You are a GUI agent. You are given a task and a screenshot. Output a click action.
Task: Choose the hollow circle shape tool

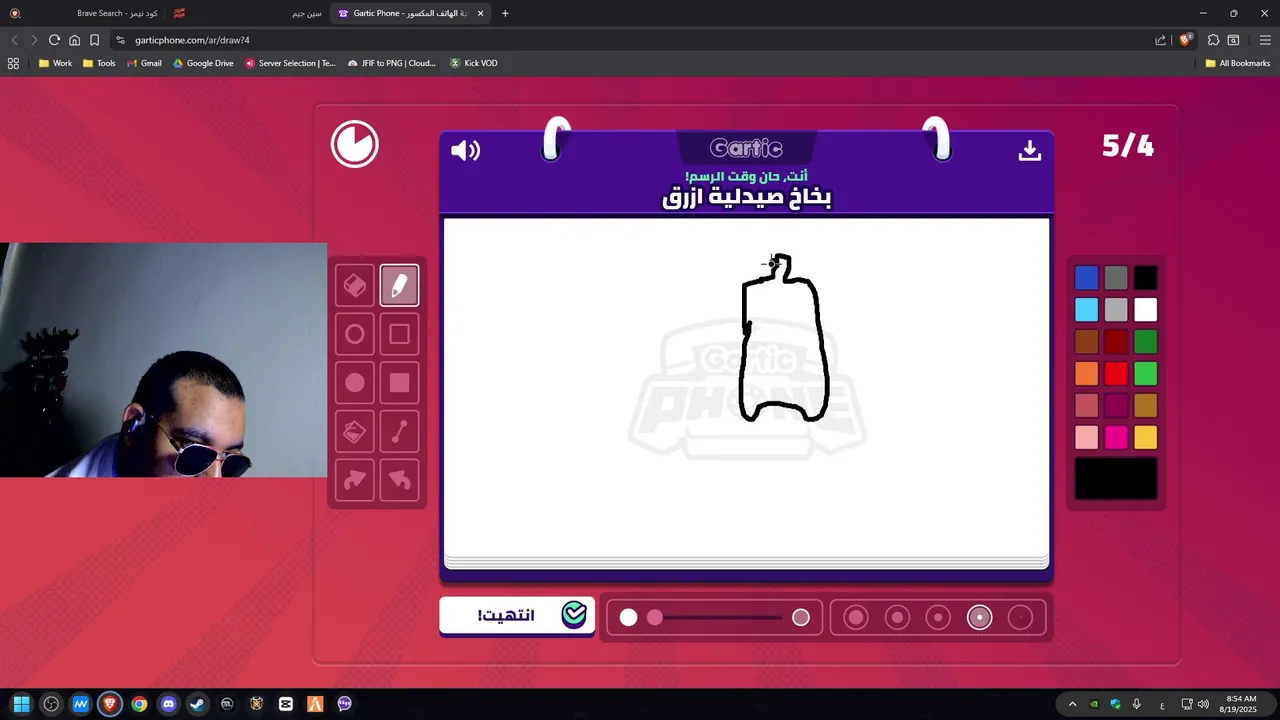pyautogui.click(x=354, y=334)
